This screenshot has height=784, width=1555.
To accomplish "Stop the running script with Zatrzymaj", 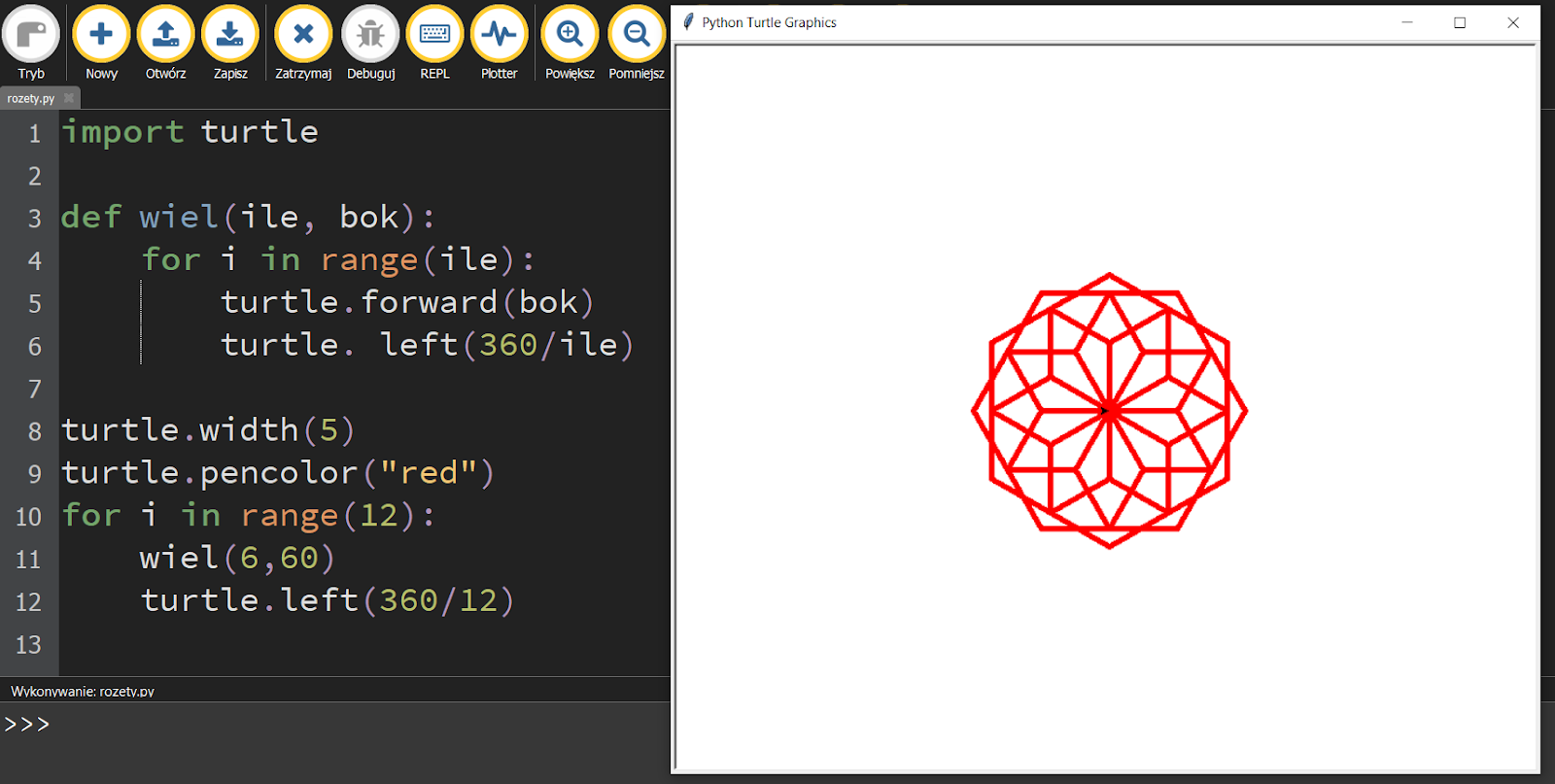I will (303, 43).
